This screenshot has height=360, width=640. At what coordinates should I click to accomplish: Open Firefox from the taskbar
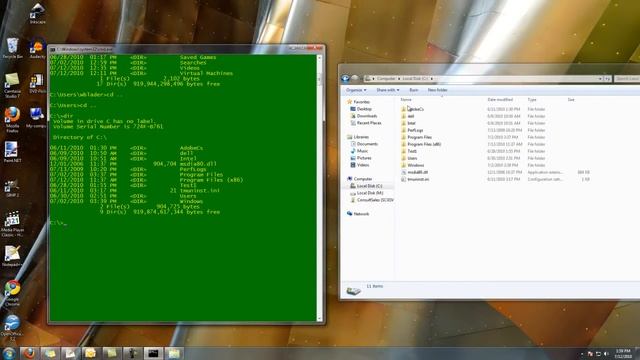[29, 353]
